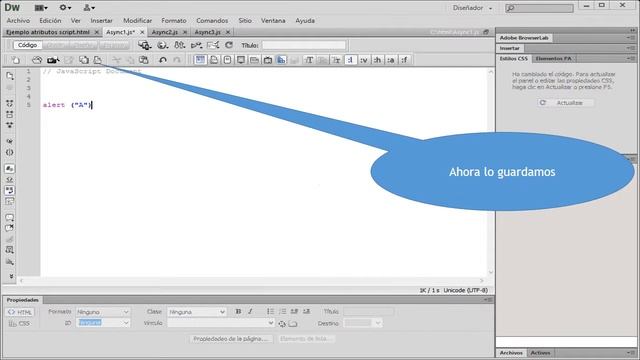
Task: Open the Edición menu
Action: pos(50,20)
